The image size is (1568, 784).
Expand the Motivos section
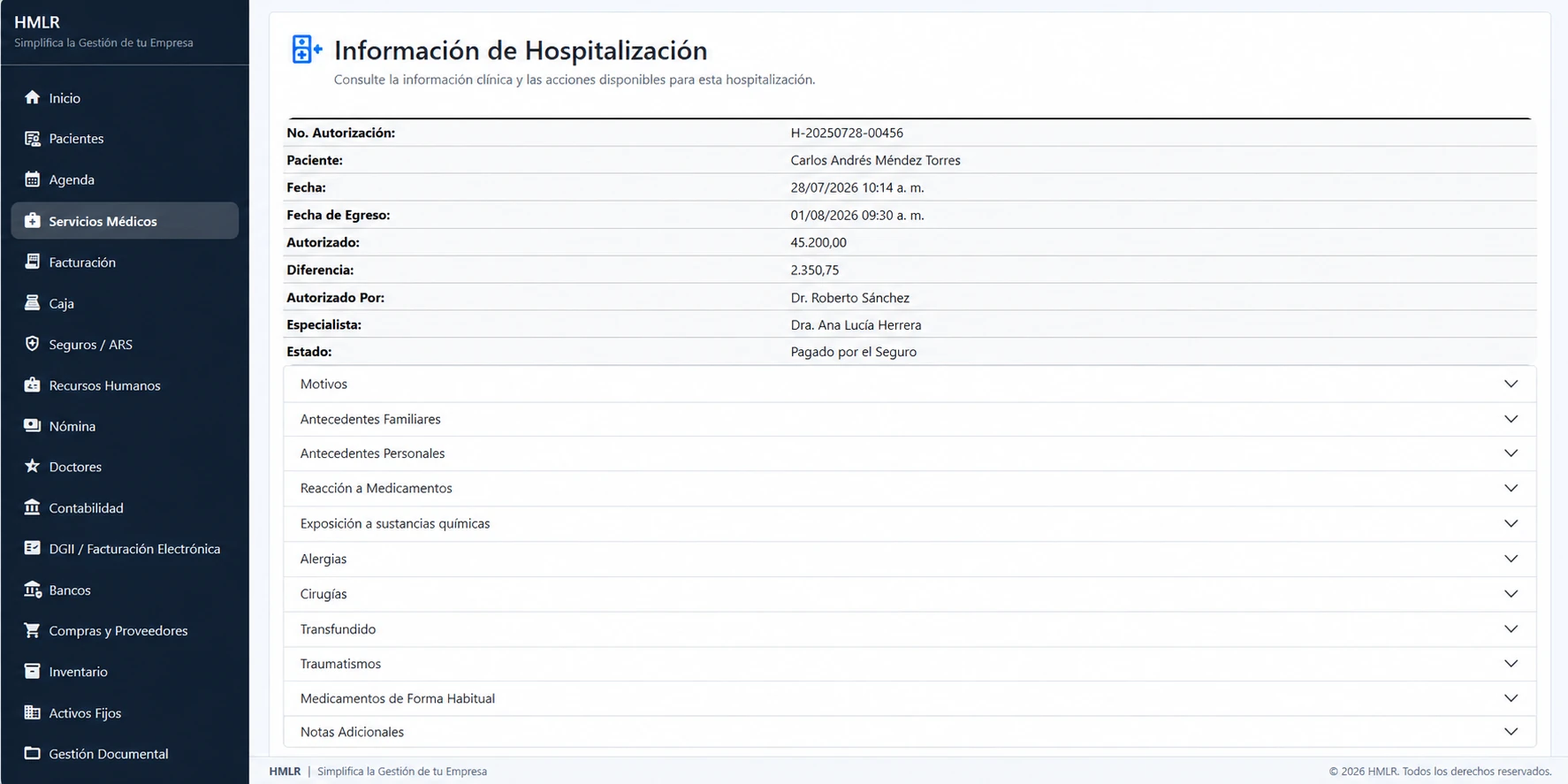(x=910, y=384)
